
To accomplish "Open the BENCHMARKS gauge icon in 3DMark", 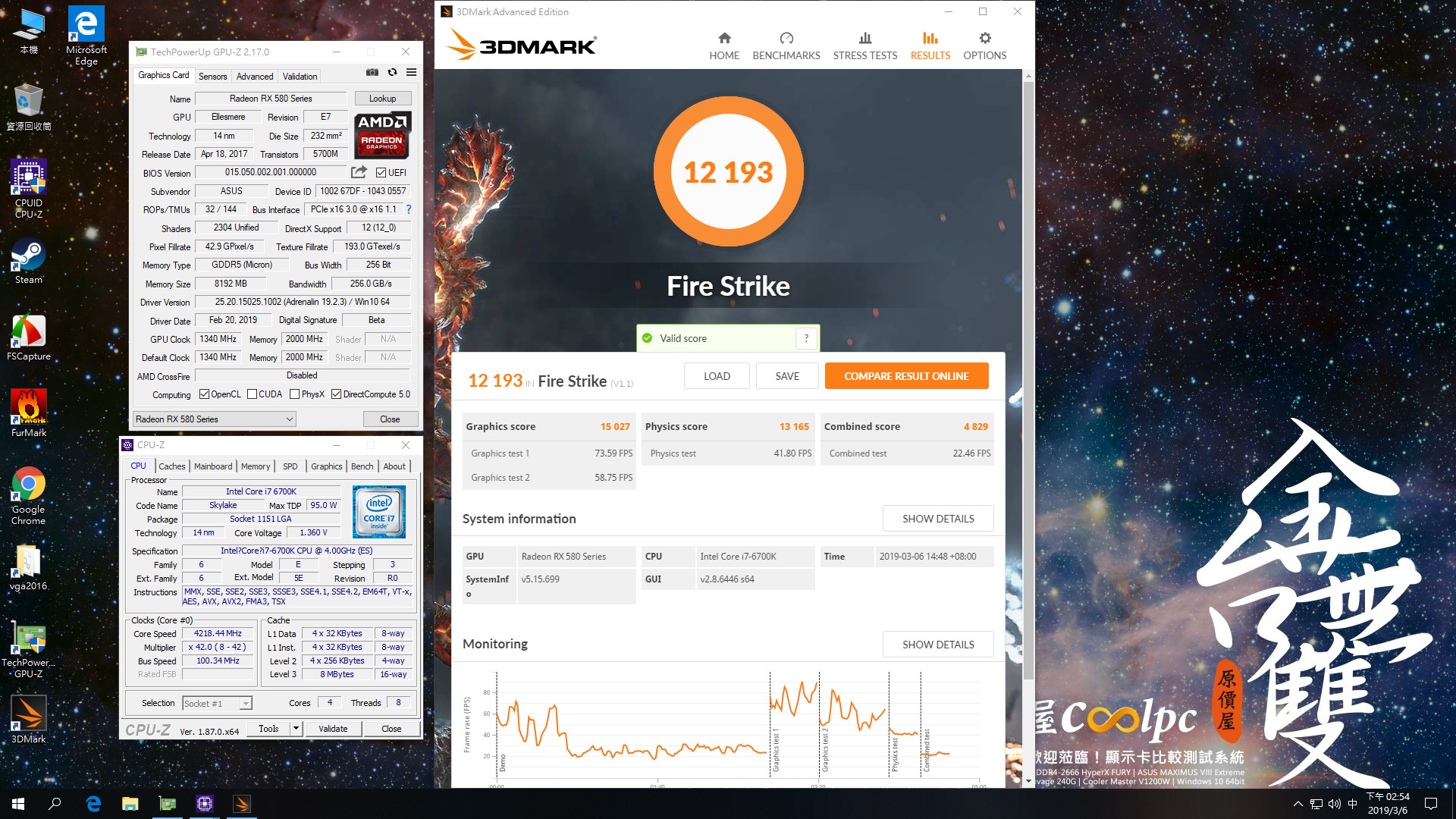I will point(786,38).
